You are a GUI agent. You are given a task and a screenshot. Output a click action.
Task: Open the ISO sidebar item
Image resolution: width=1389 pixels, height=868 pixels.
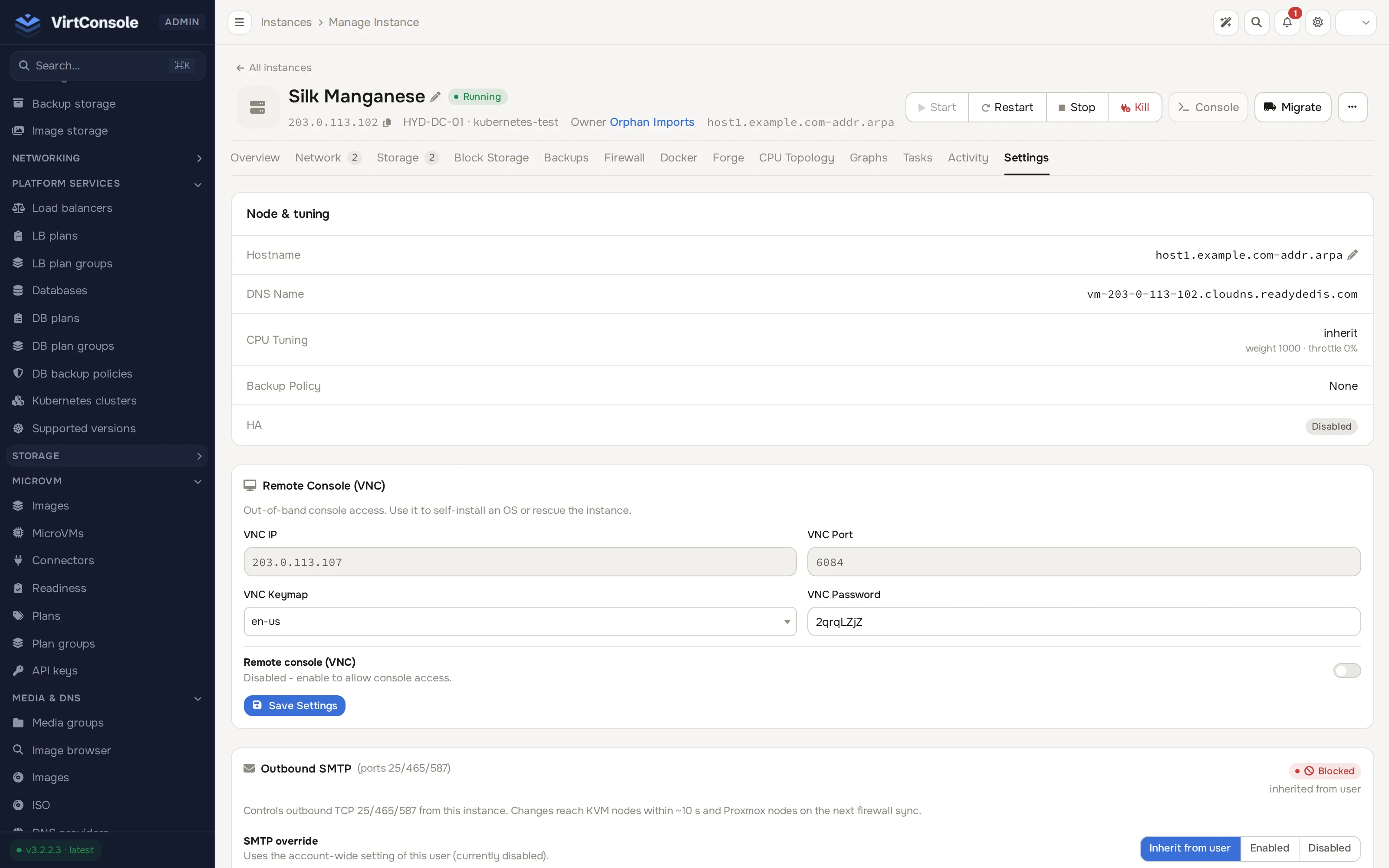coord(41,805)
